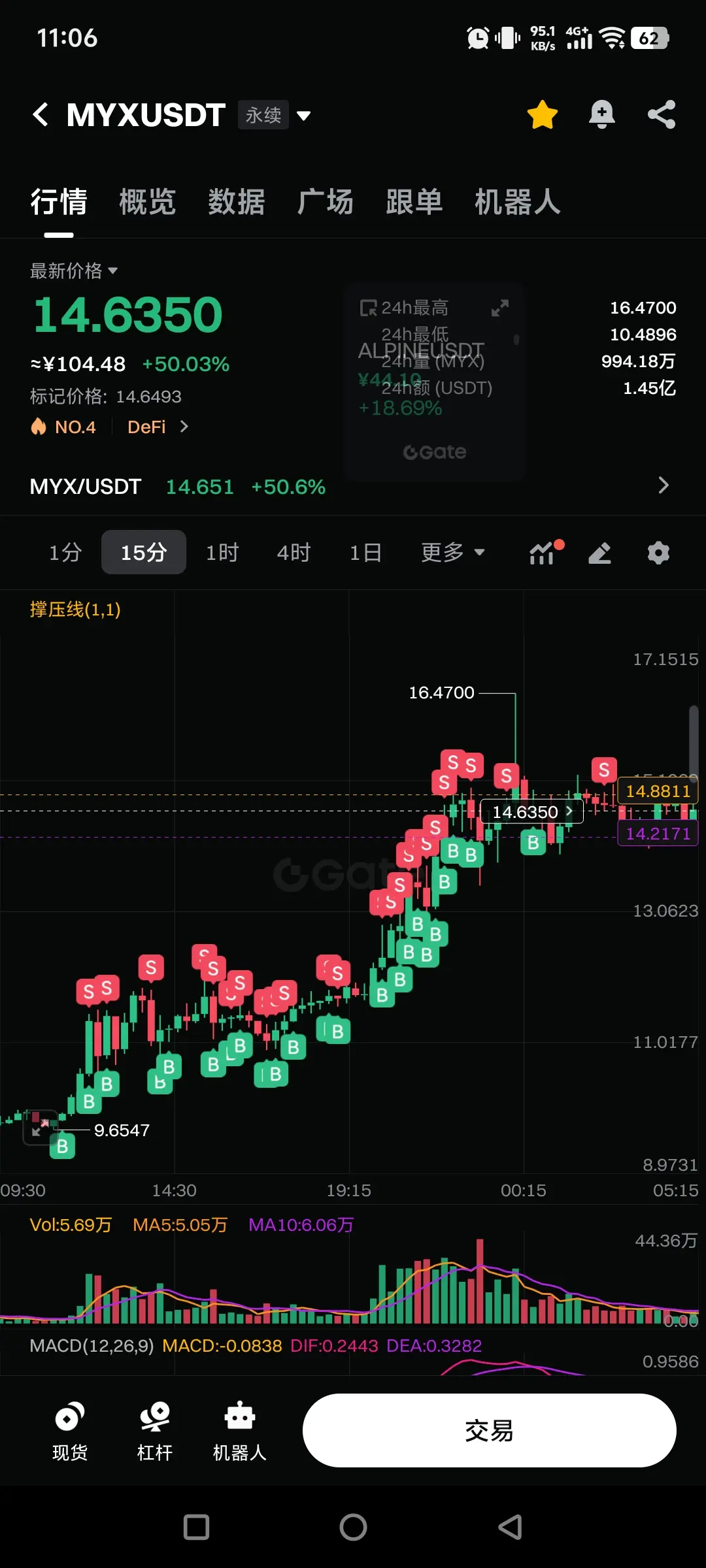Tap Android recent apps square button

(196, 1527)
